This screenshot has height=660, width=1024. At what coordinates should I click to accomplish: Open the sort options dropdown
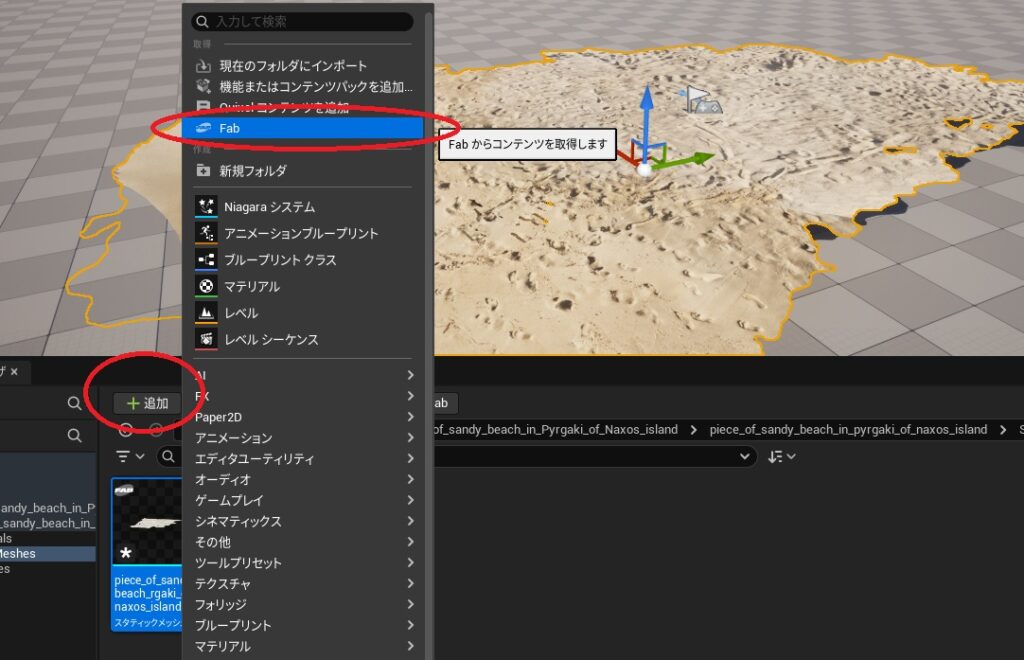782,456
